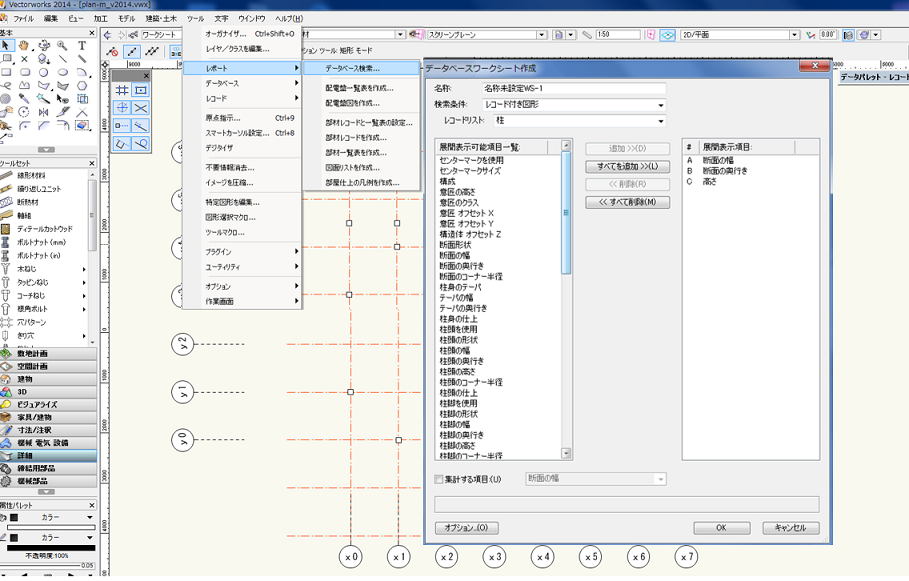Click すべてを追加 >>(L) button
The width and height of the screenshot is (909, 581).
click(627, 166)
